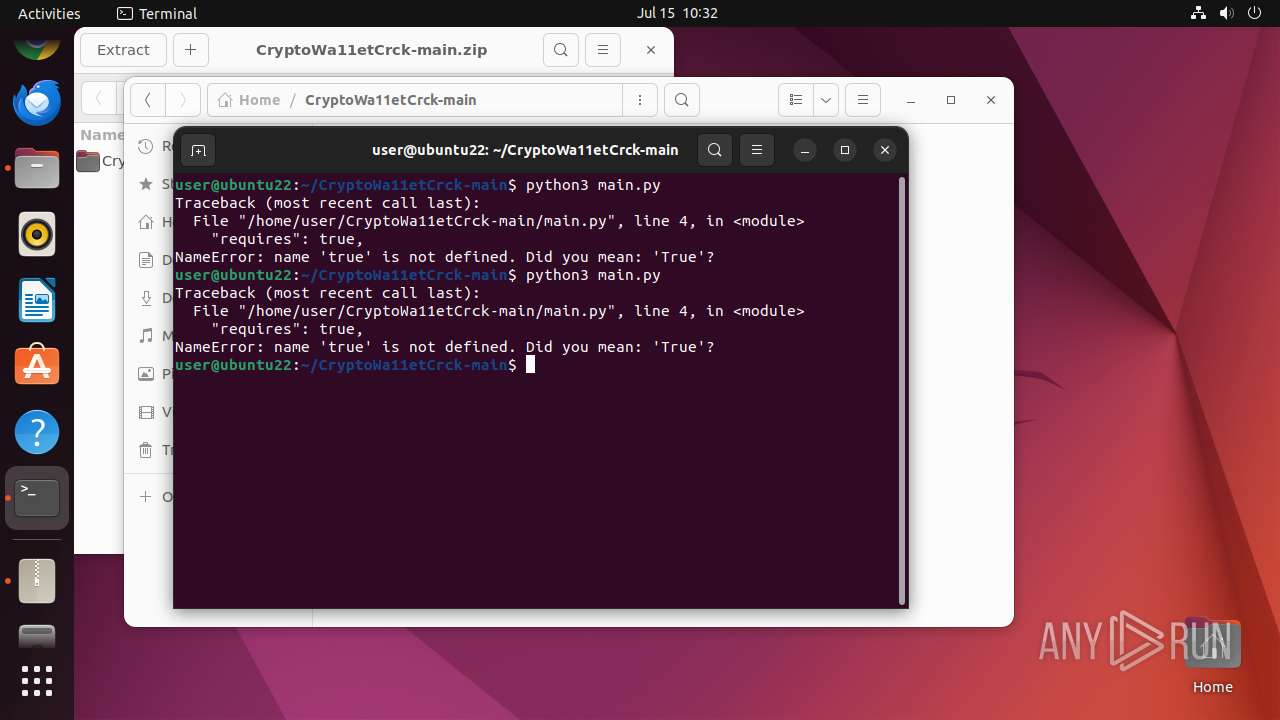
Task: Click Extract in archive manager
Action: coord(123,50)
